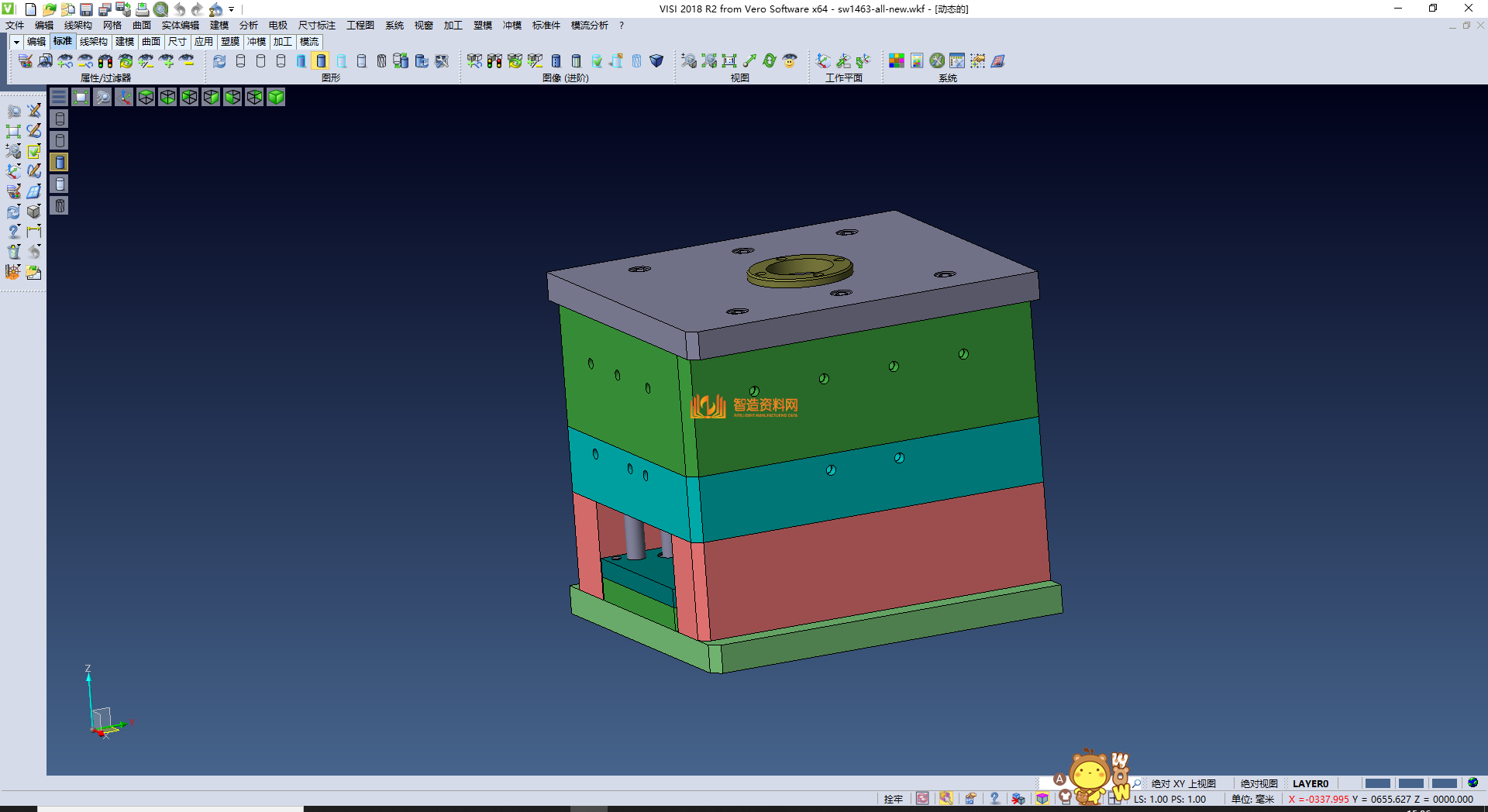1488x812 pixels.
Task: Toggle the wireframe cylinder display in sidebar
Action: [60, 119]
